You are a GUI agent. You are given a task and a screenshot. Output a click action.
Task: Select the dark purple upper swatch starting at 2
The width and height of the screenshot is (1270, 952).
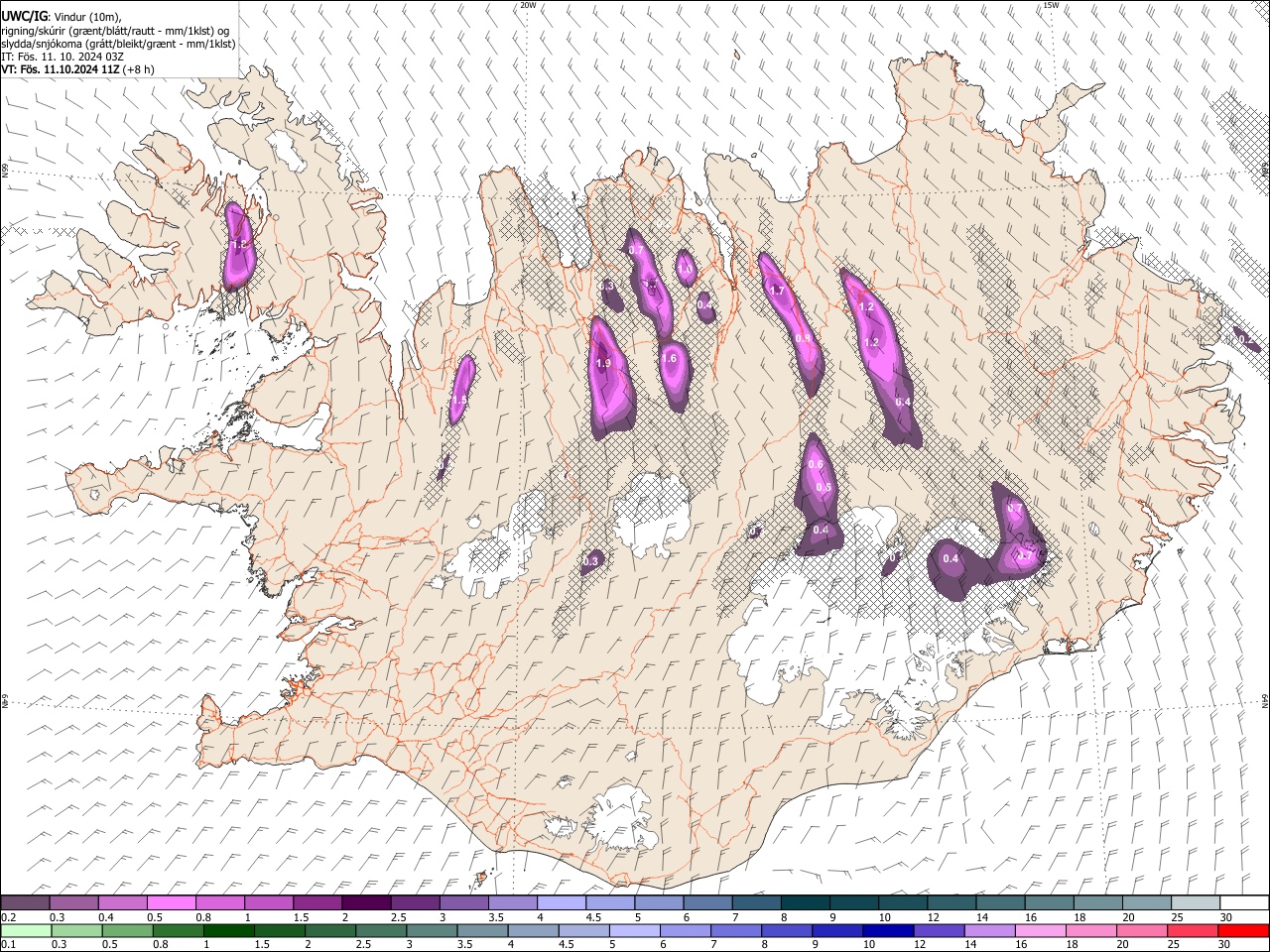(x=365, y=902)
